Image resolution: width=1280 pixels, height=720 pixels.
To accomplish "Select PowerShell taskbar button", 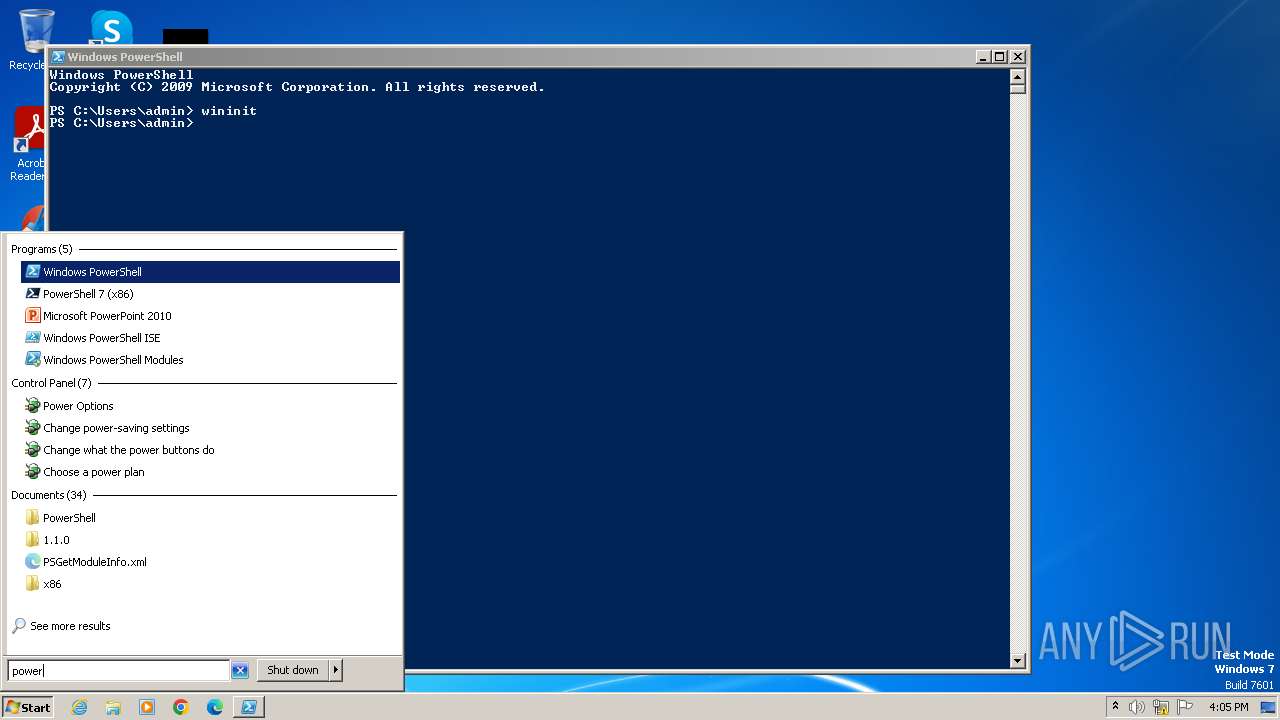I will pos(249,707).
